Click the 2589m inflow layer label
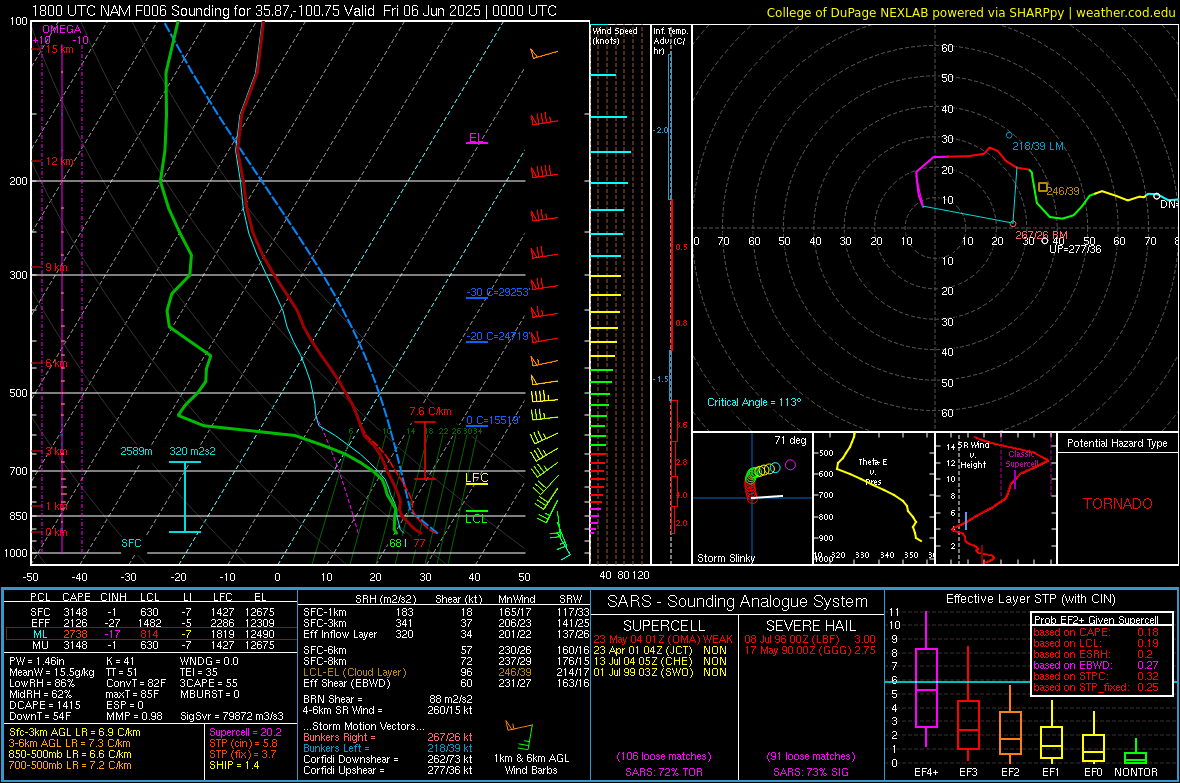Screen dimensions: 1180x783 click(x=136, y=451)
